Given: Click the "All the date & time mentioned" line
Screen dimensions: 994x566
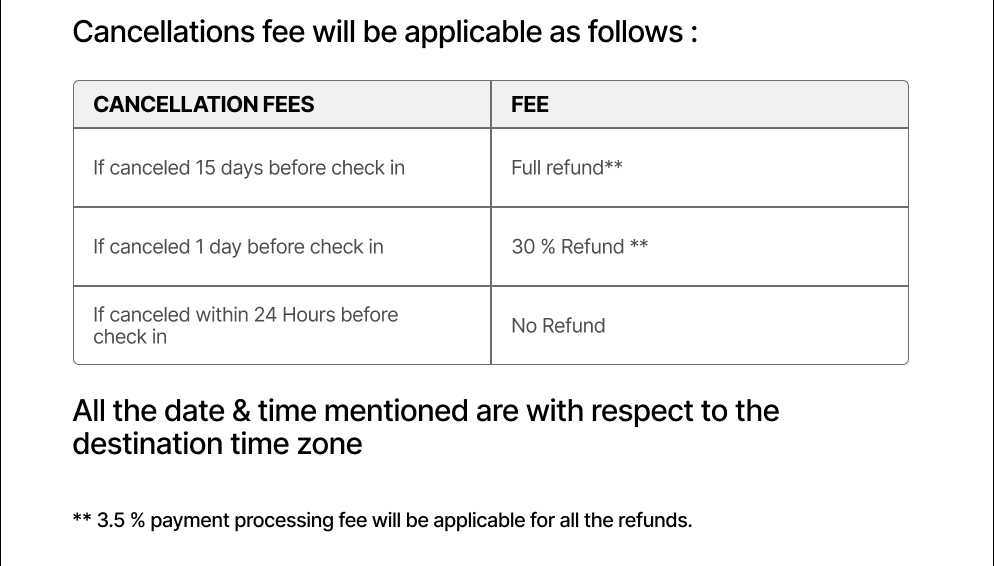Looking at the screenshot, I should coord(425,411).
